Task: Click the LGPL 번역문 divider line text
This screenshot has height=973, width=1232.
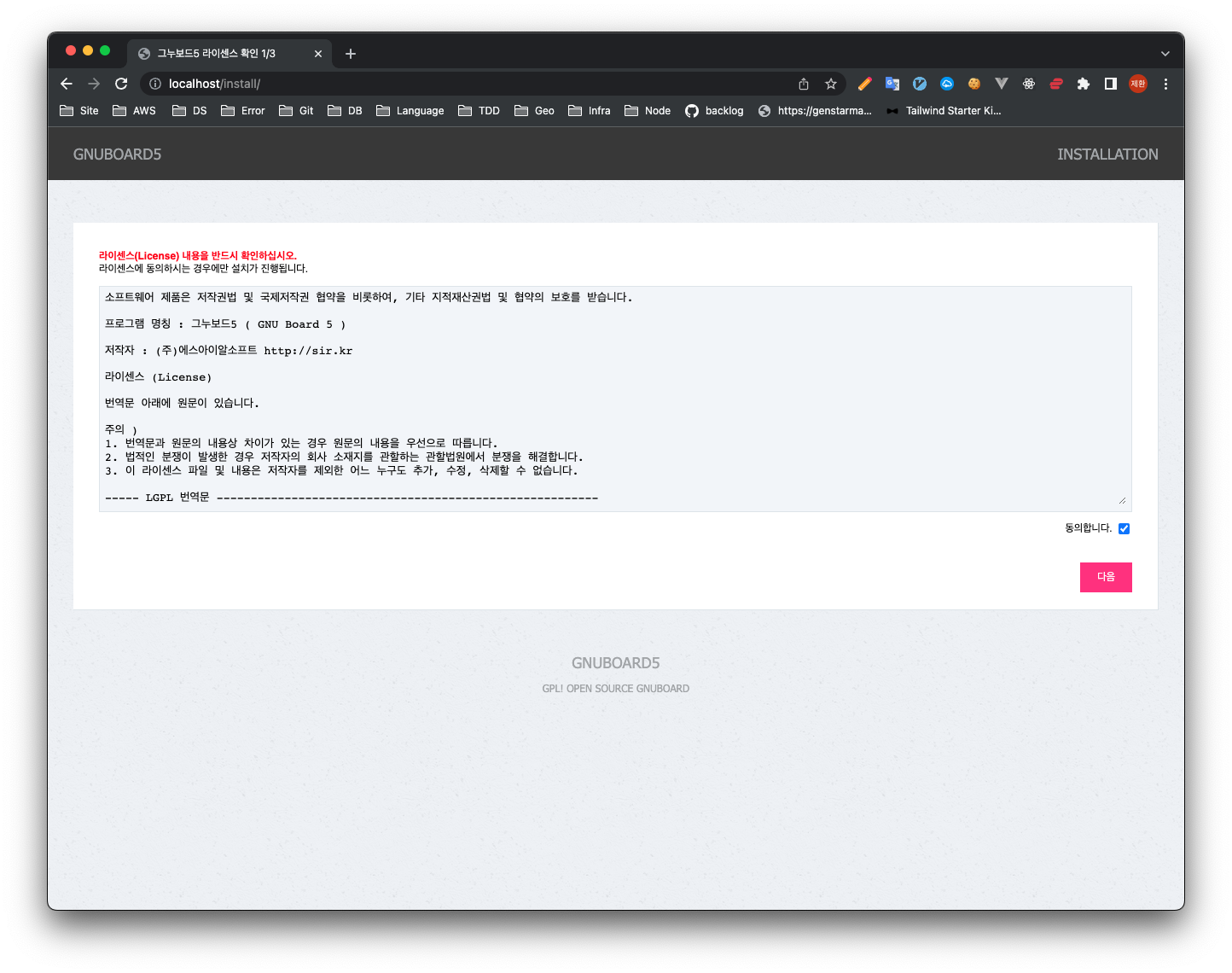Action: [x=352, y=498]
